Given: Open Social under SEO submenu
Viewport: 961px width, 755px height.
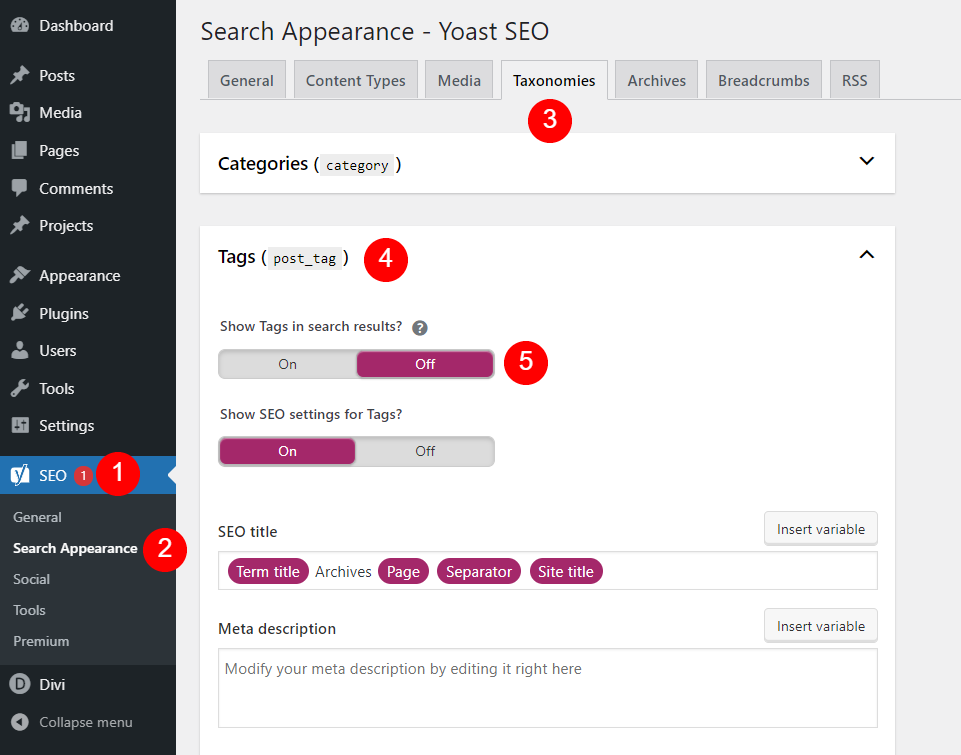Looking at the screenshot, I should click(x=31, y=579).
